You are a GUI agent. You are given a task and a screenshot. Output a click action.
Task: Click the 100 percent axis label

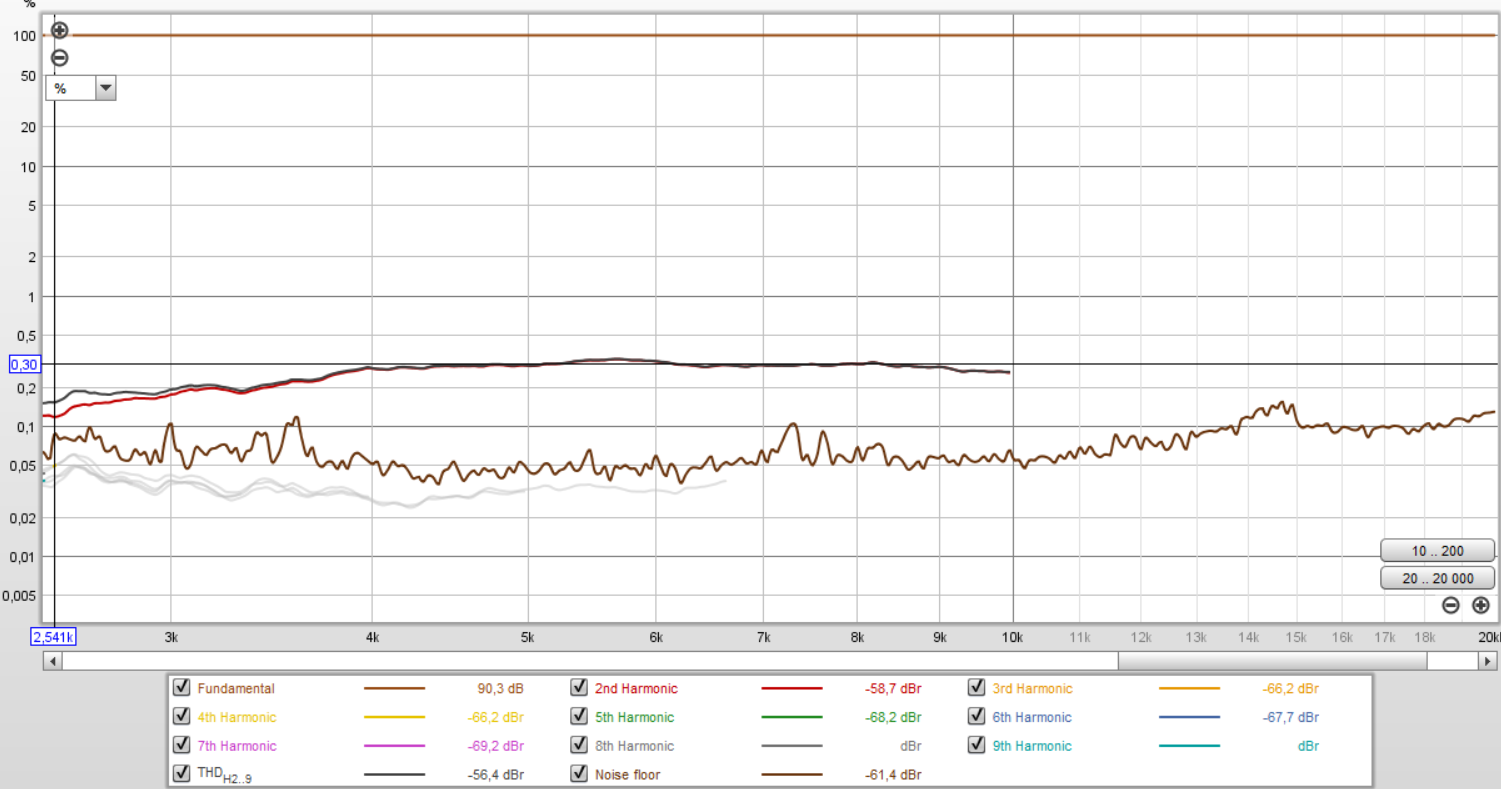pos(25,36)
